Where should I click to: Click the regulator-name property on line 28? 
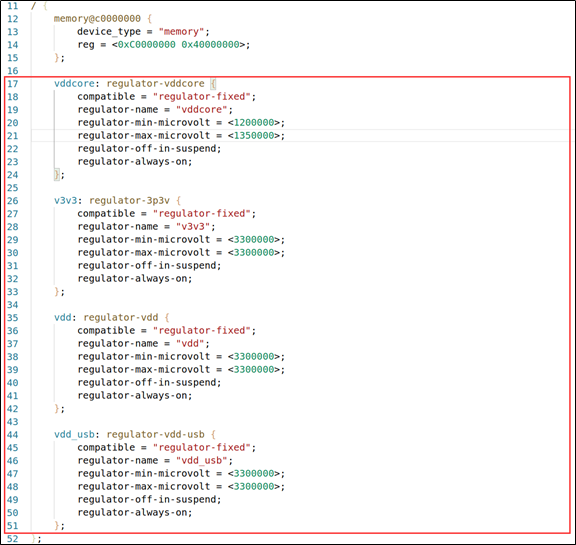pos(118,227)
